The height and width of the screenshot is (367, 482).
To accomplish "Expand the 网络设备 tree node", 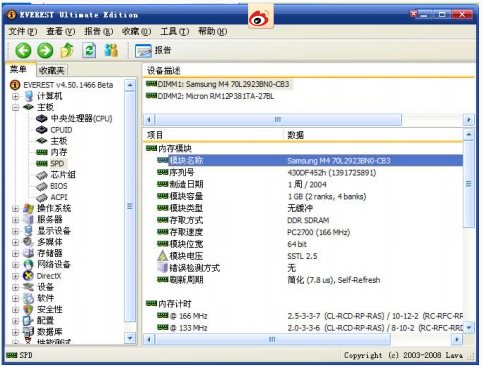I will [x=15, y=265].
